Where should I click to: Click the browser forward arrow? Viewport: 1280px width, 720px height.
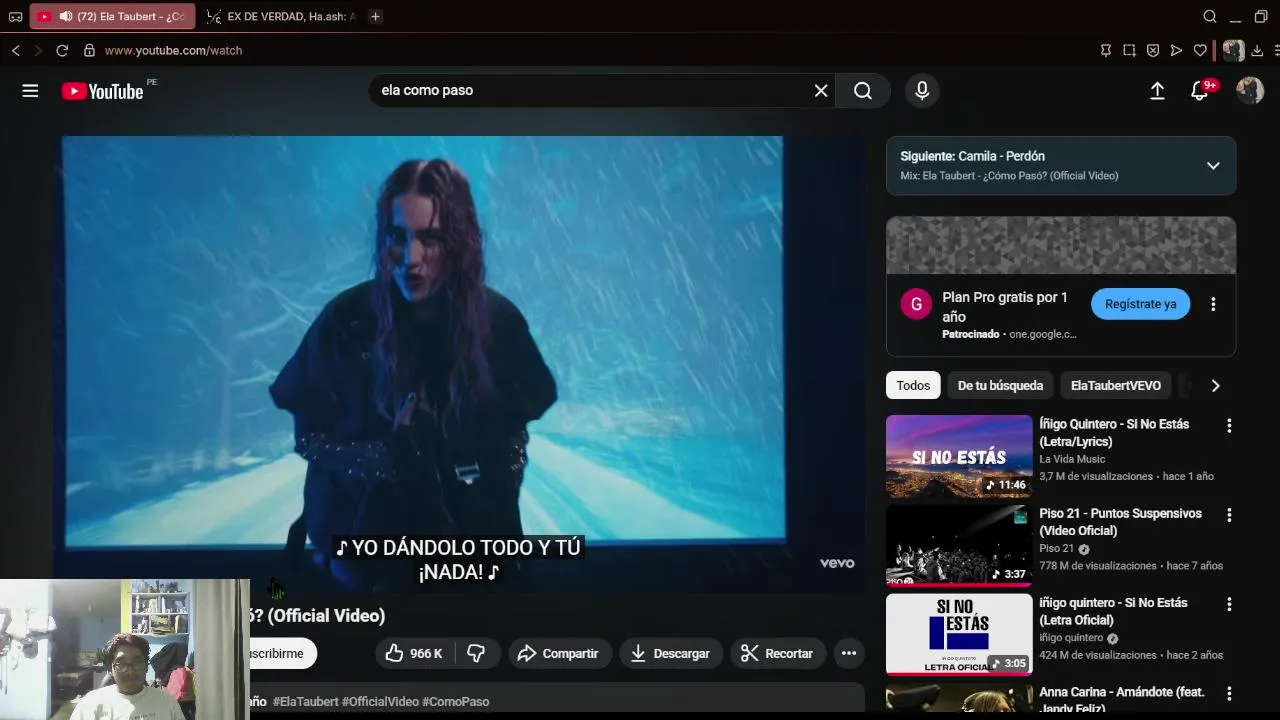[38, 50]
